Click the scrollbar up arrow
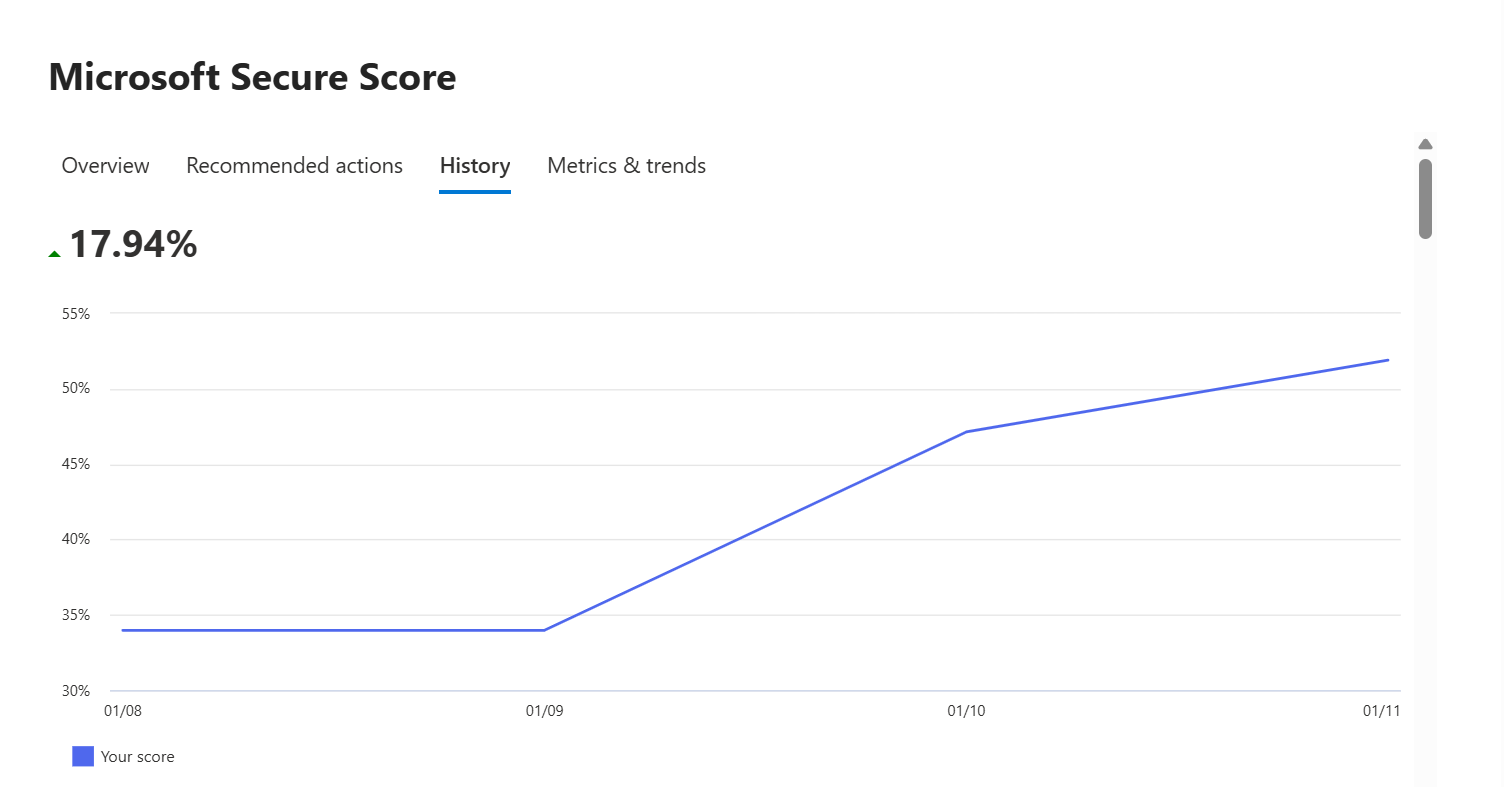Viewport: 1504px width, 787px height. [x=1425, y=144]
